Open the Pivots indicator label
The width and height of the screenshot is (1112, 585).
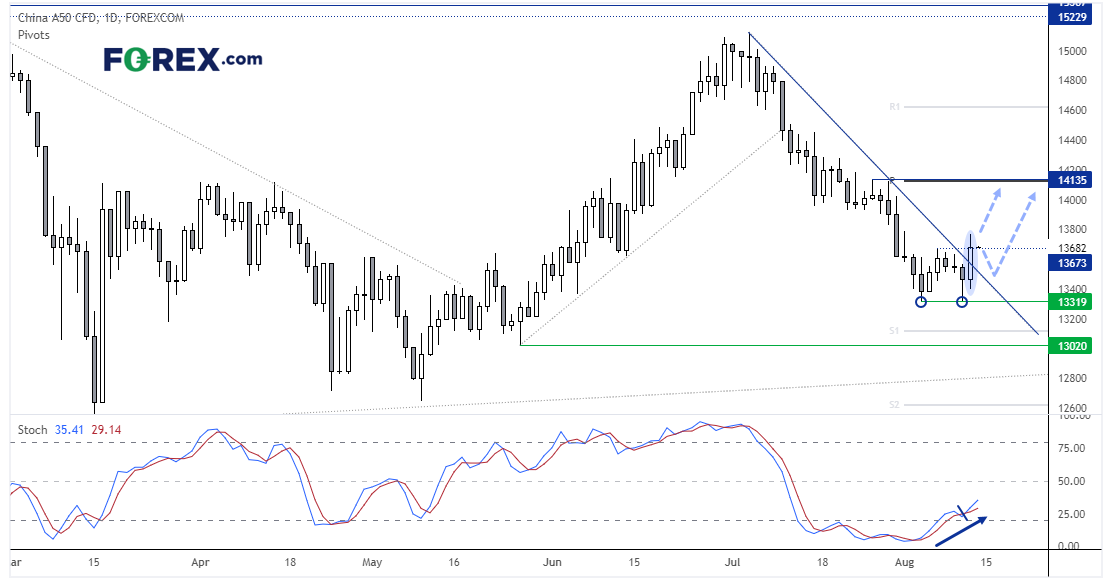tap(34, 34)
